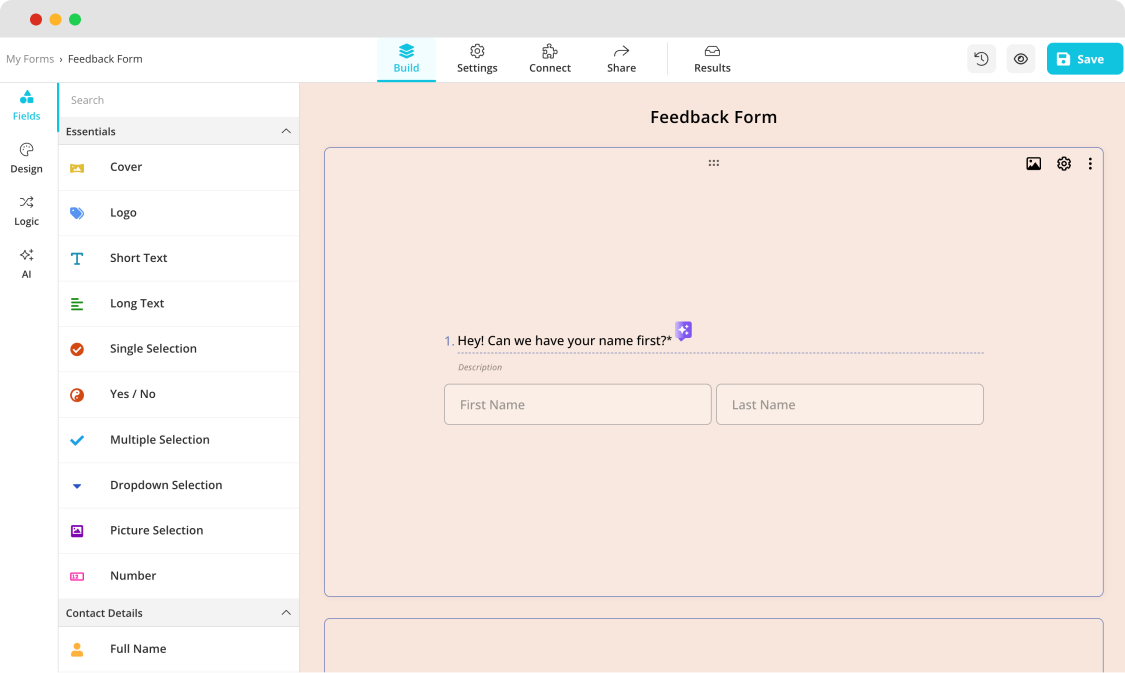
Task: Click the AI sparkle beside the name question
Action: [x=683, y=330]
